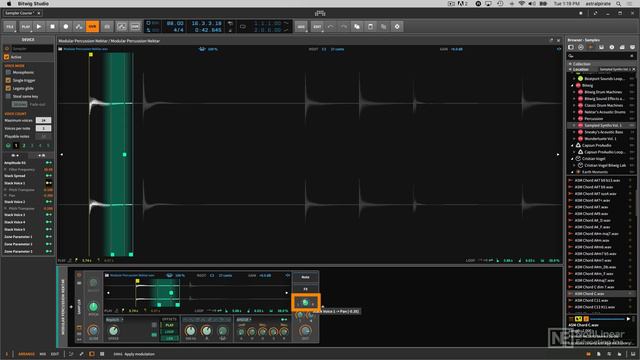Click yellow play start marker in waveform
Viewport: 640px width, 360px height.
click(91, 54)
